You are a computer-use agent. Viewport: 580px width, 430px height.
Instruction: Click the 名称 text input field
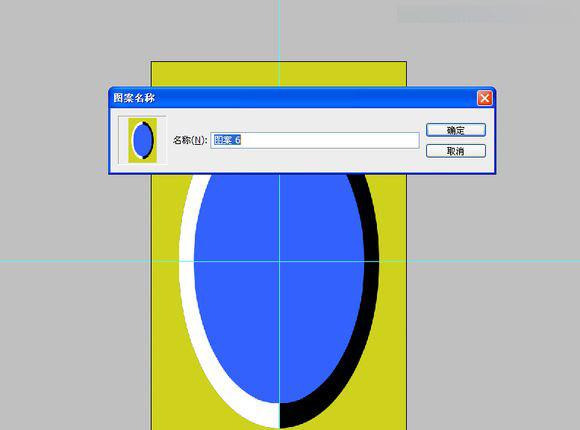coord(315,140)
